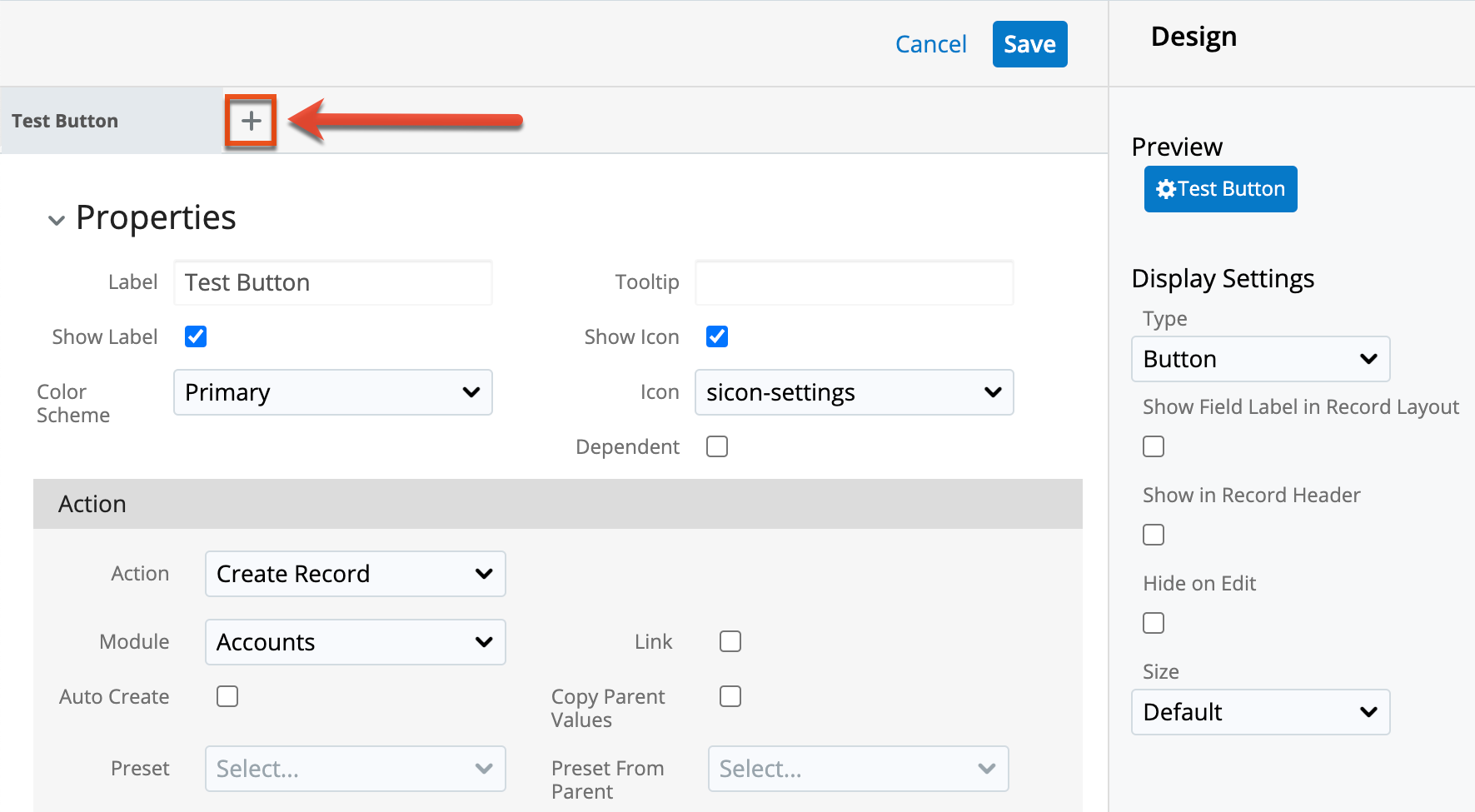Enable Show in Record Header checkbox
Image resolution: width=1475 pixels, height=812 pixels.
(1154, 535)
